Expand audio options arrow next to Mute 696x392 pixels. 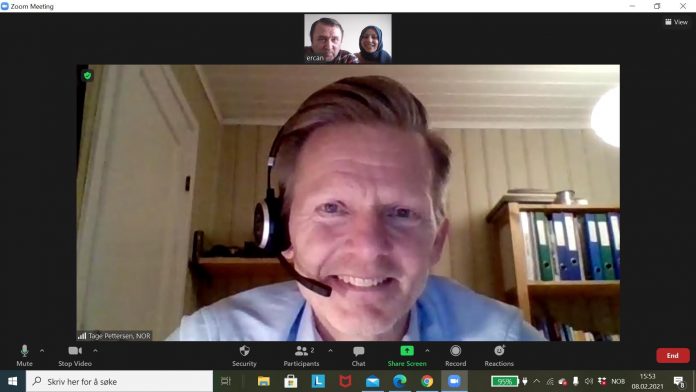pos(42,351)
